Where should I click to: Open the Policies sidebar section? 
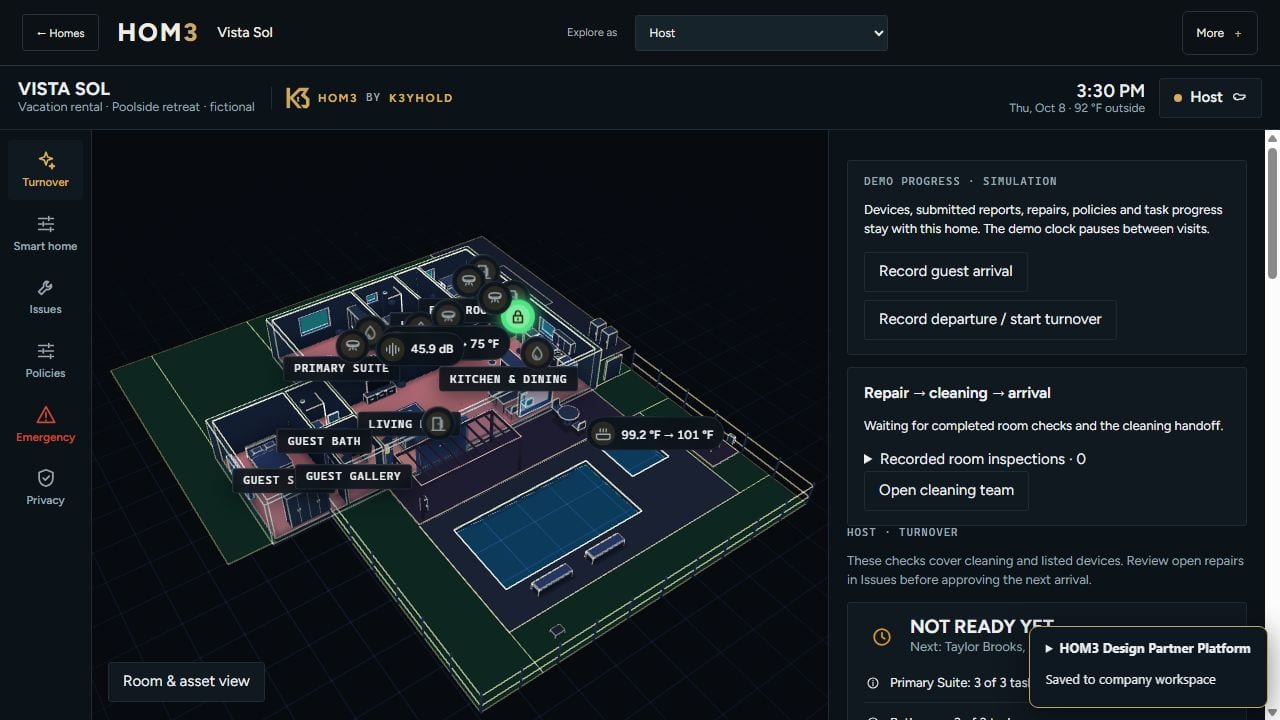tap(45, 361)
